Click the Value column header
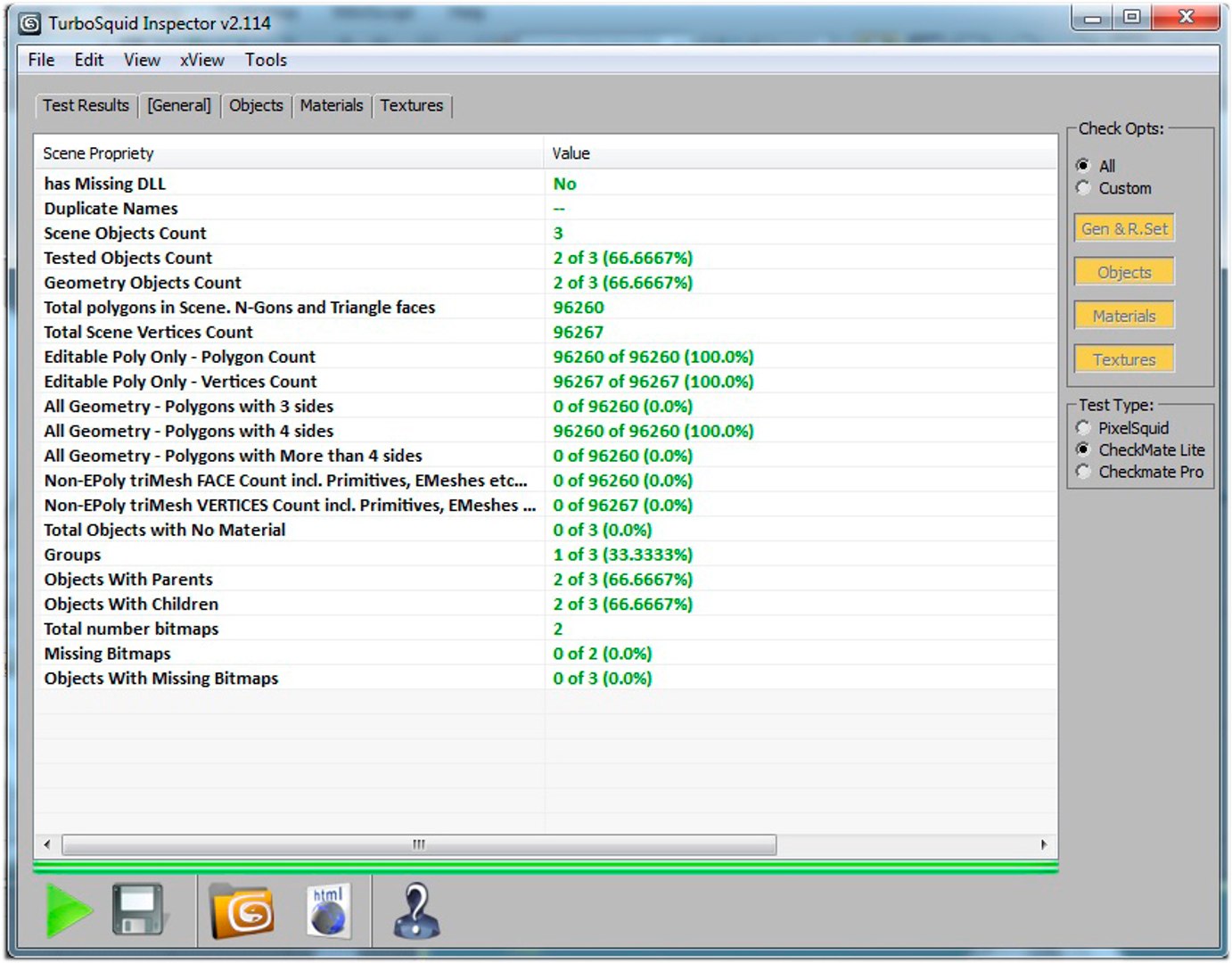 [801, 153]
